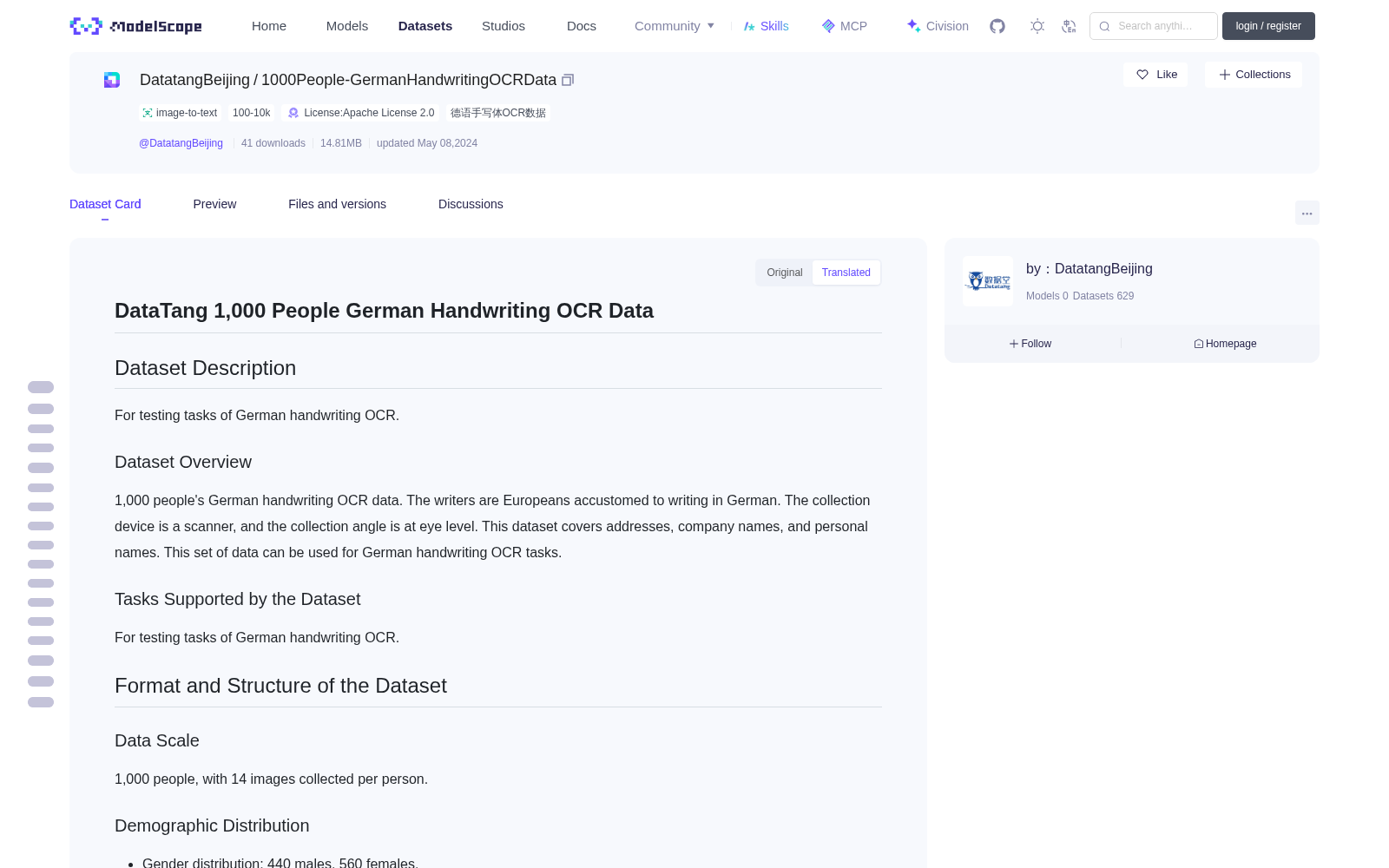This screenshot has height=868, width=1389.
Task: Expand the Community dropdown menu
Action: point(675,26)
